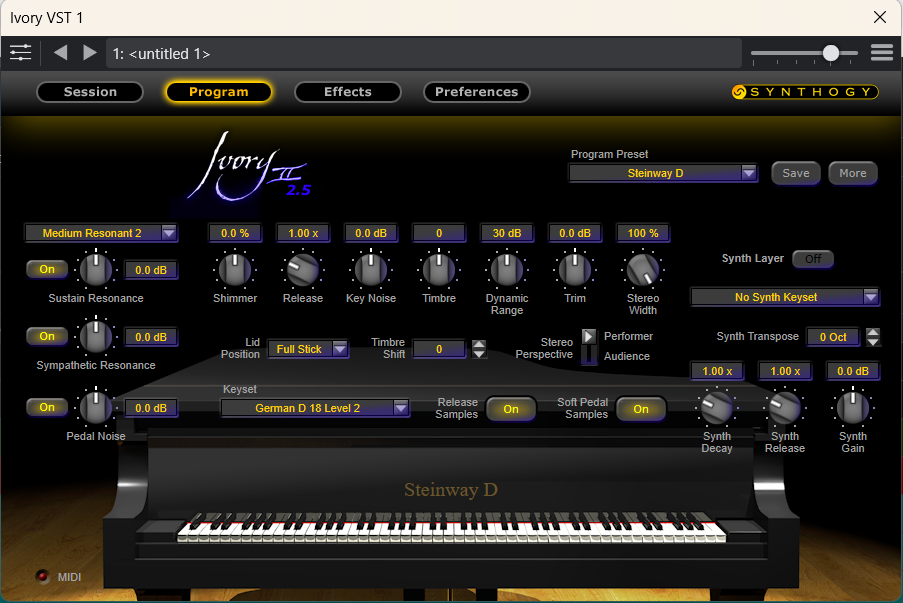Click the Release 1.00 x value field
Screen dimensions: 903x603
pos(303,233)
